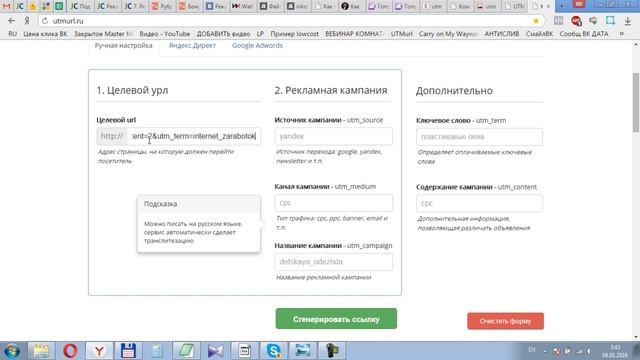Click the browser back arrow
The height and width of the screenshot is (360, 640).
[11, 20]
